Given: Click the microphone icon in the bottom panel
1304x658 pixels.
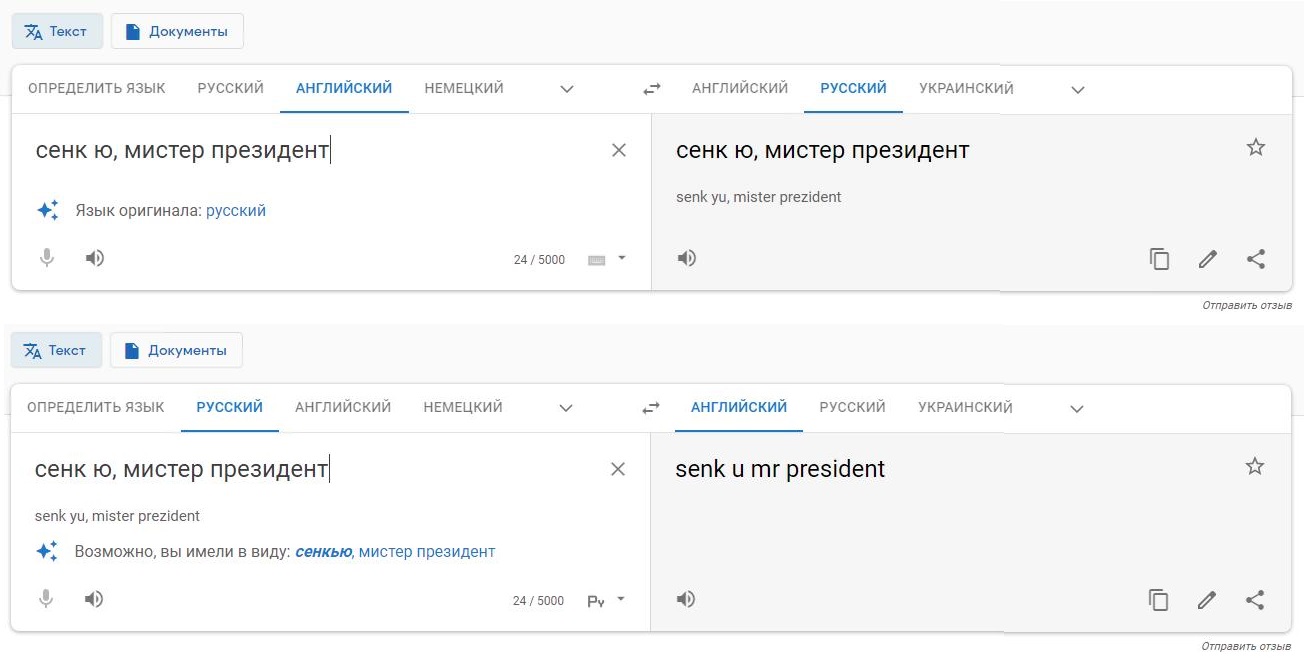Looking at the screenshot, I should (46, 599).
